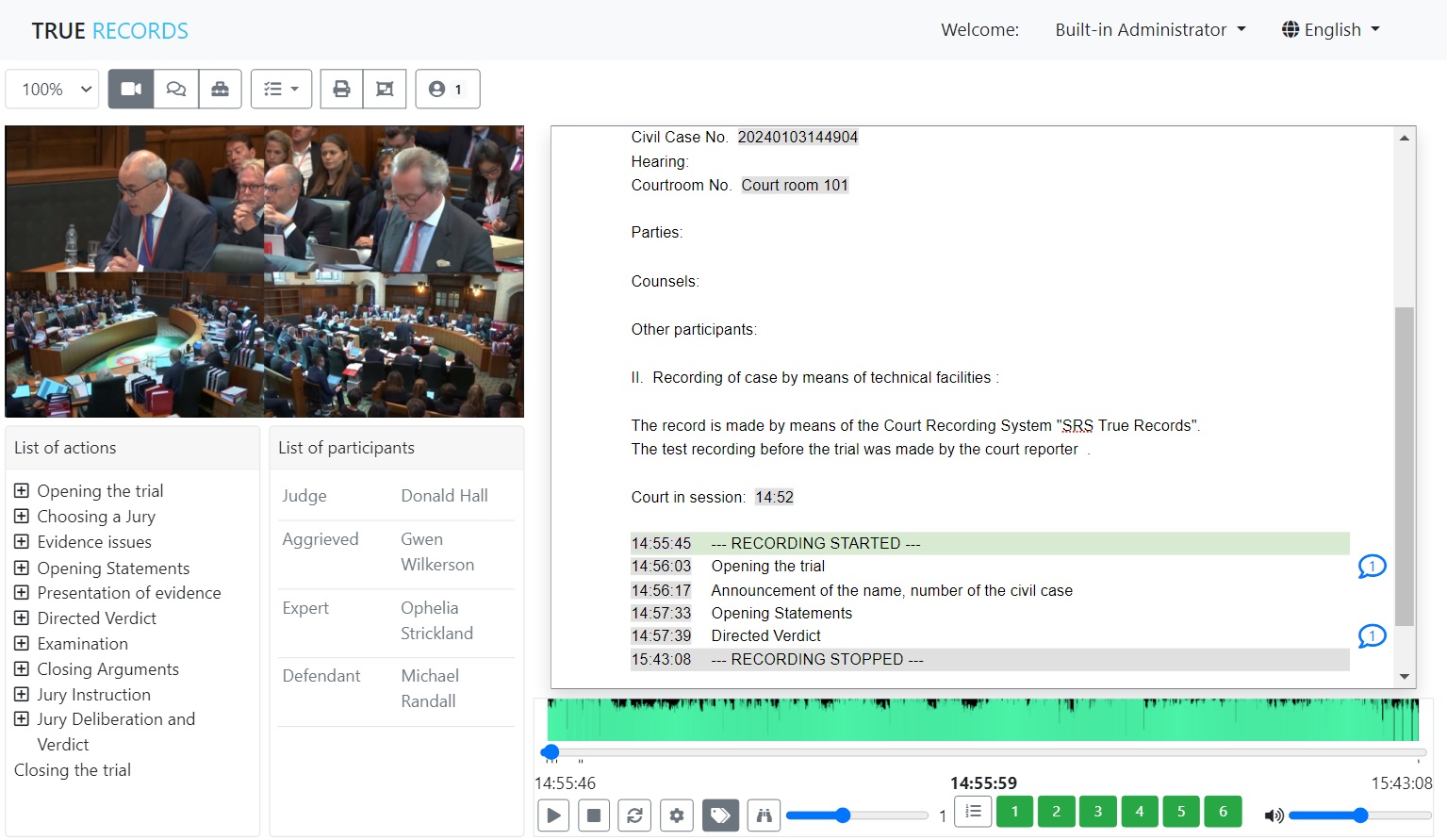Open search with the binoculars icon
Viewport: 1447px width, 840px height.
764,815
